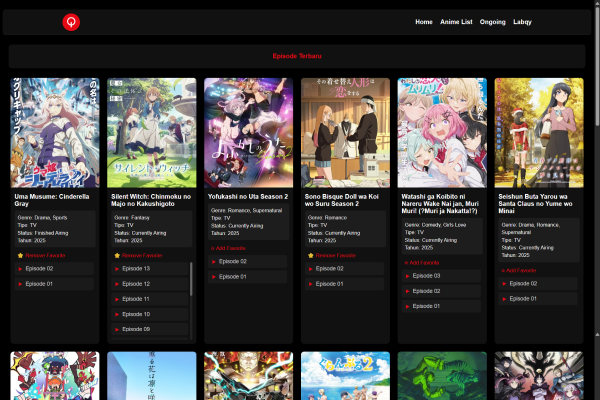This screenshot has width=600, height=400.
Task: Open the Ongoing navigation link
Action: (492, 21)
